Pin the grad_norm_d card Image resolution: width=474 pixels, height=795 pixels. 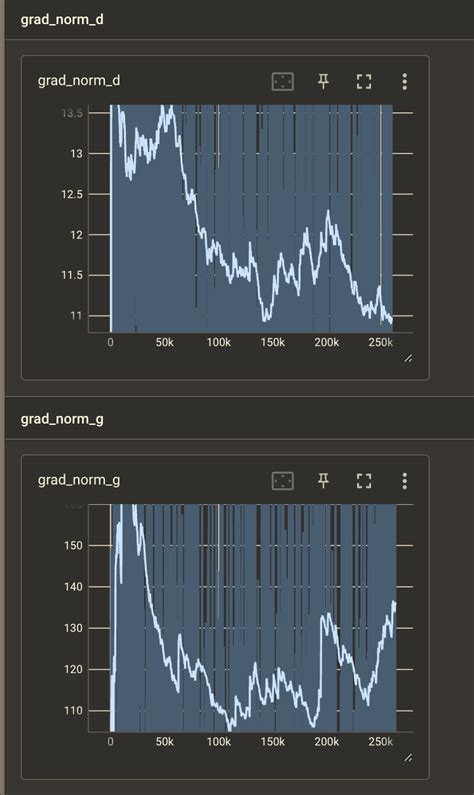click(323, 81)
